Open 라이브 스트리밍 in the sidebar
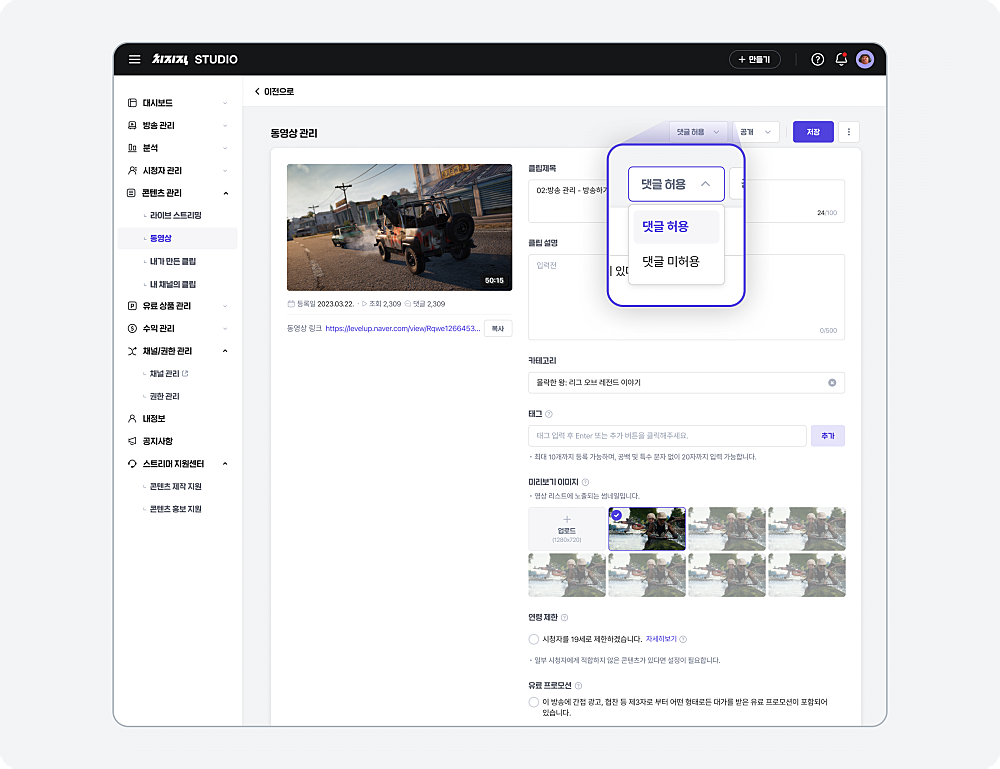This screenshot has width=1000, height=769. tap(175, 216)
